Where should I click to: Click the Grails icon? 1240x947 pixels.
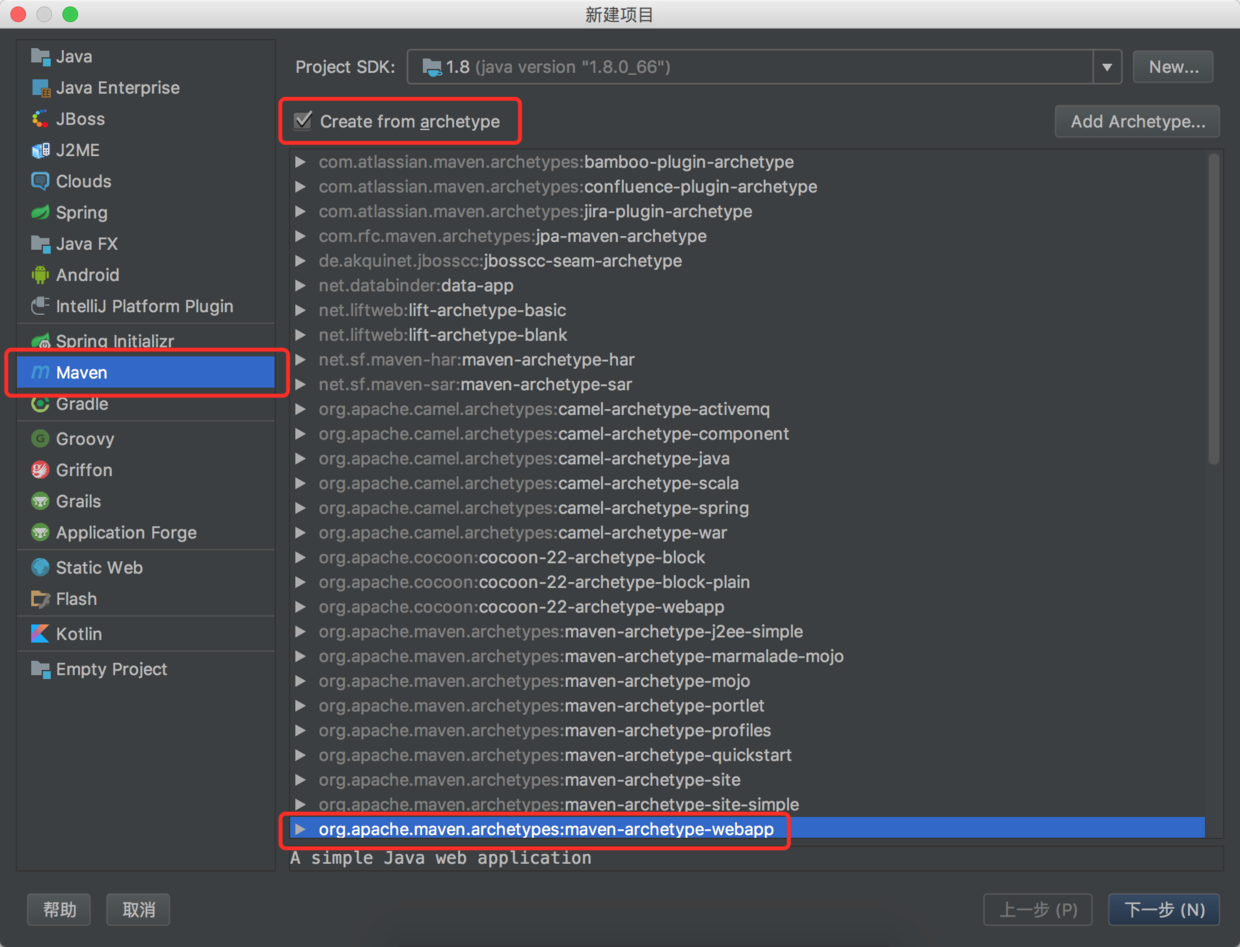[40, 501]
